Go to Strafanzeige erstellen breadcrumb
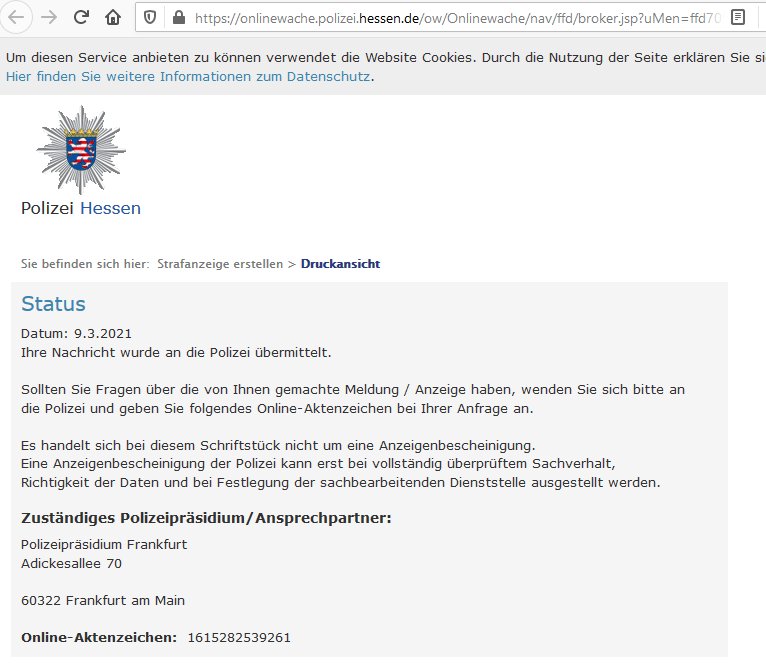This screenshot has width=766, height=668. click(219, 264)
